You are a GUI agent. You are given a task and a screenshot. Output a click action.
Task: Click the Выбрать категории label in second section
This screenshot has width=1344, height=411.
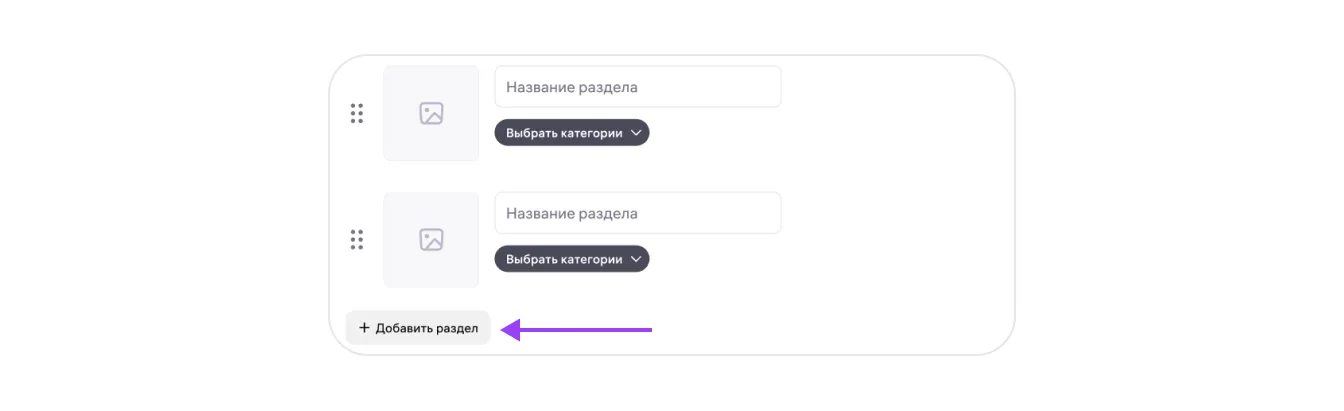click(x=564, y=259)
